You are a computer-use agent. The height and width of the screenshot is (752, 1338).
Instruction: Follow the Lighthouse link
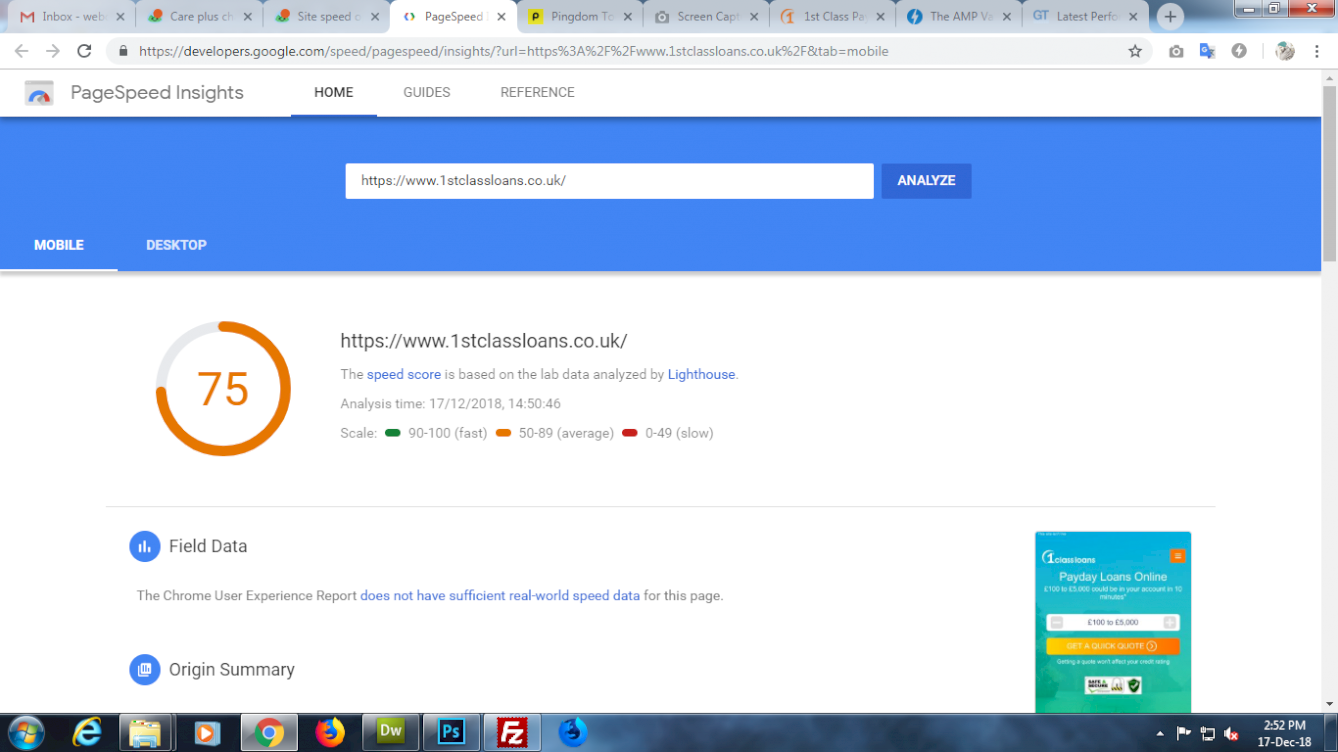click(x=701, y=374)
